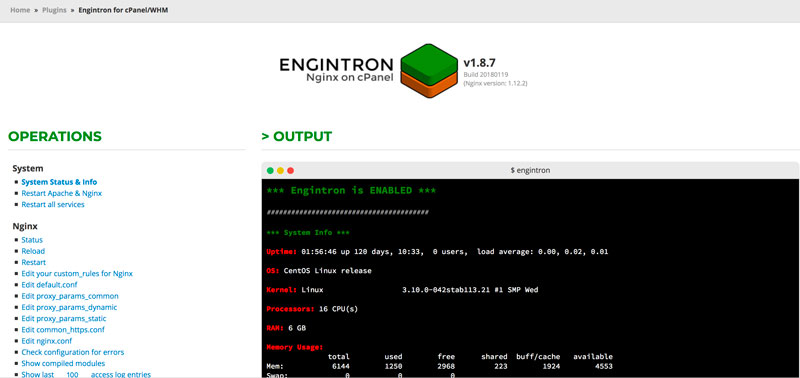This screenshot has height=378, width=800.
Task: Click the Kernel line in terminal
Action: [402, 290]
